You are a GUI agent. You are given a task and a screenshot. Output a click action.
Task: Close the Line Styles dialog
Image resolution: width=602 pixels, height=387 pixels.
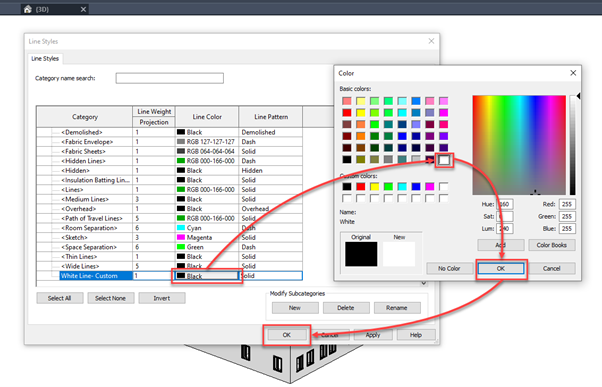point(432,41)
